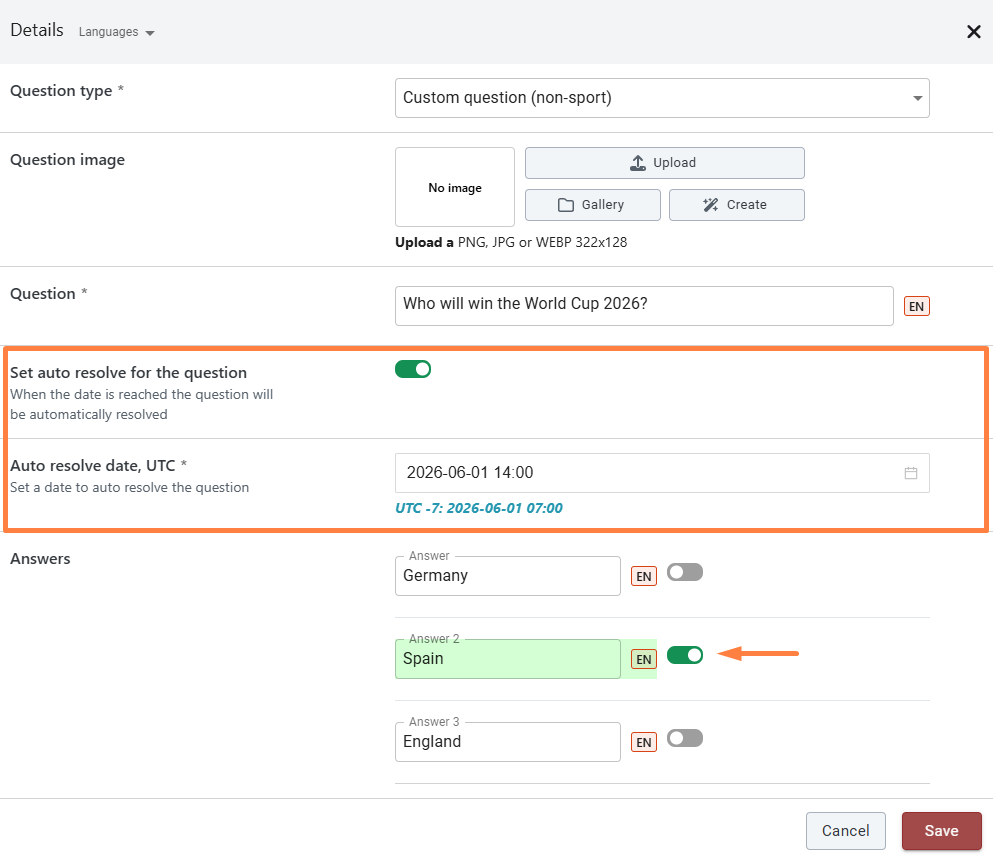Click the Upload image button
Viewport: 993px width, 862px height.
[664, 163]
